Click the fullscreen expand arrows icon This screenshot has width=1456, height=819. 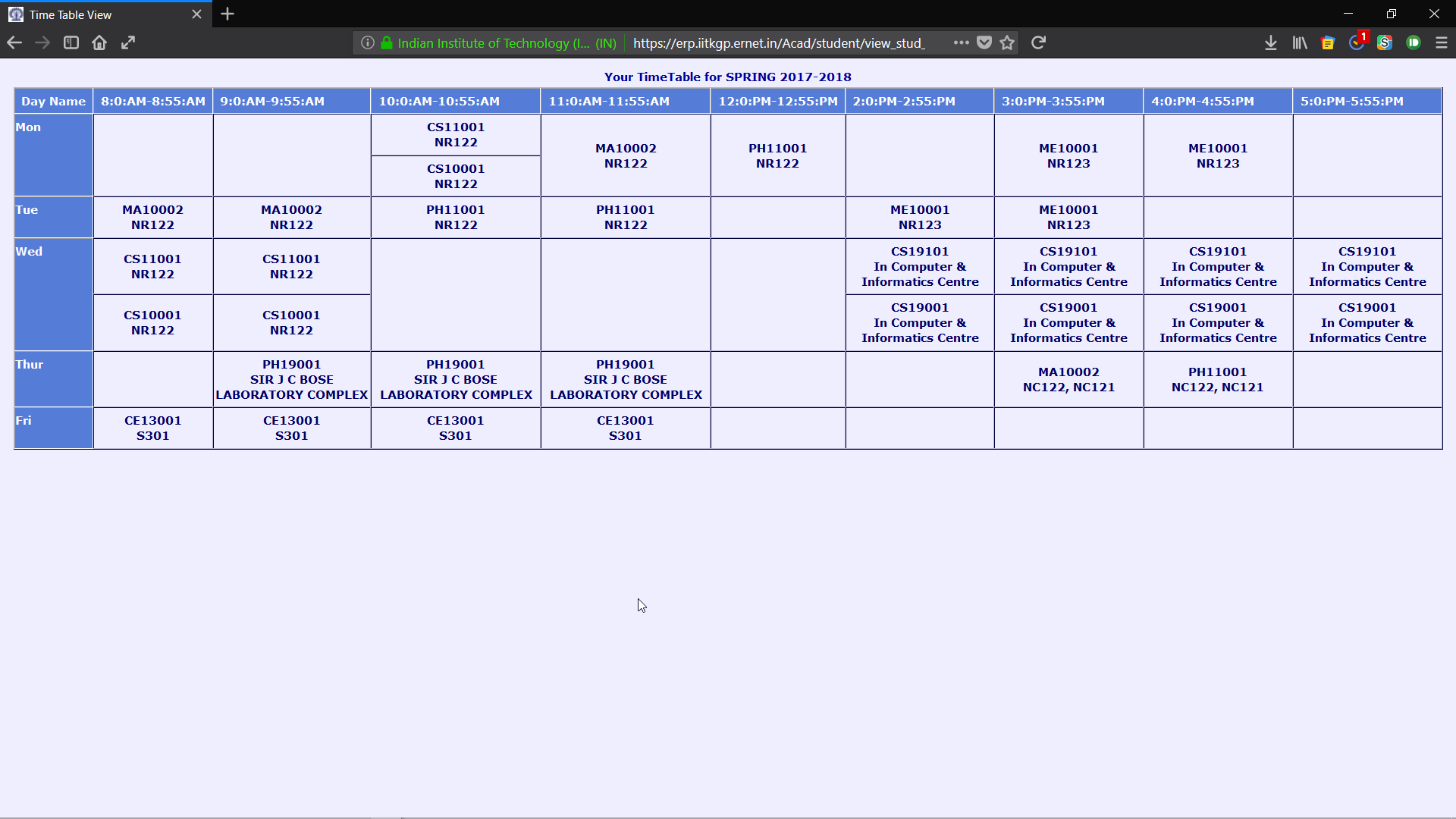(128, 43)
